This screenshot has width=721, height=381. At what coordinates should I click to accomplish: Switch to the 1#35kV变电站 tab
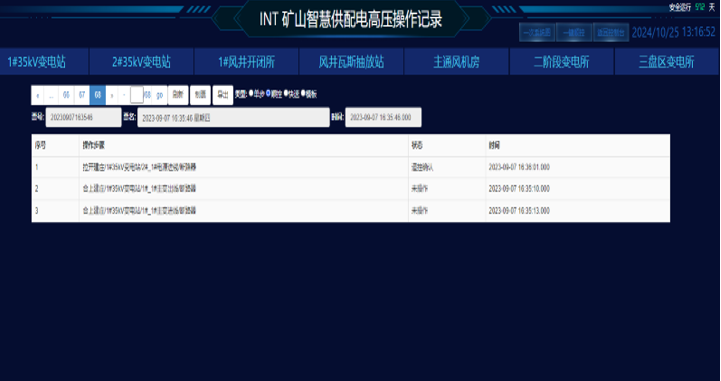pyautogui.click(x=44, y=62)
